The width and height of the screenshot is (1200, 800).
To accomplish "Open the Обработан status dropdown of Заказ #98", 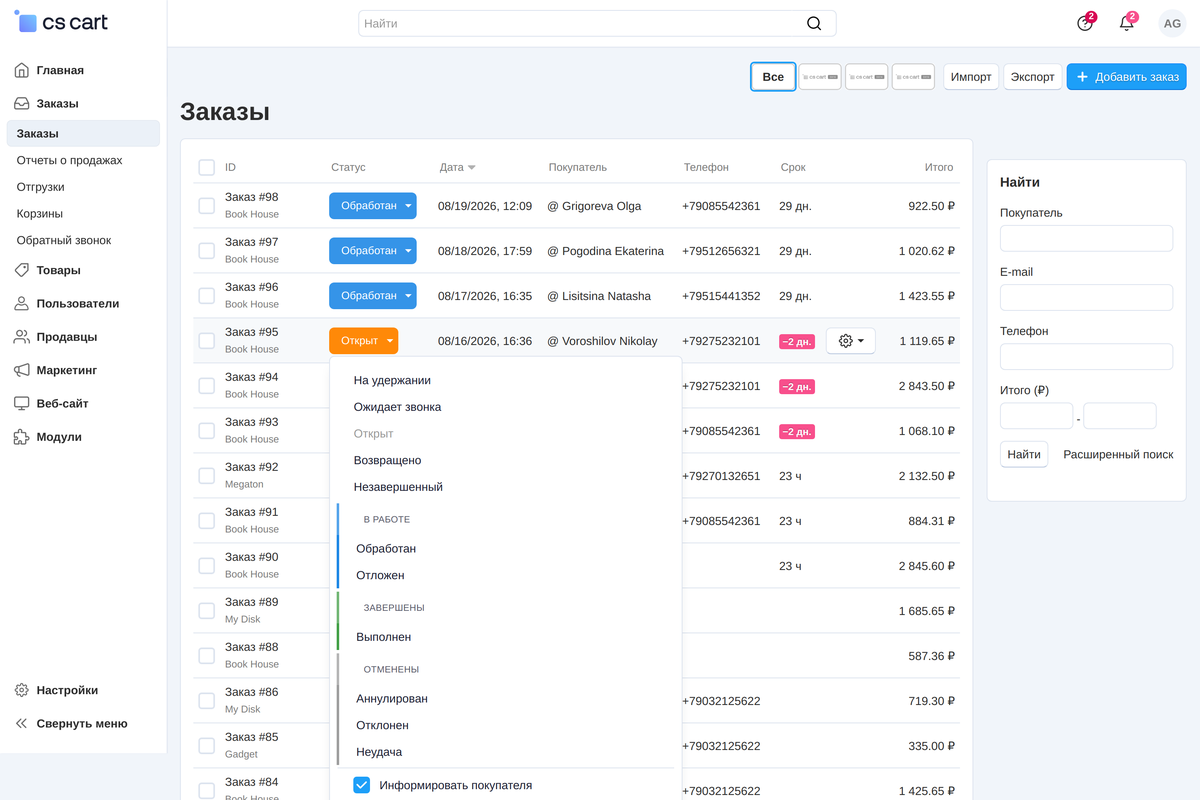I will (x=373, y=206).
